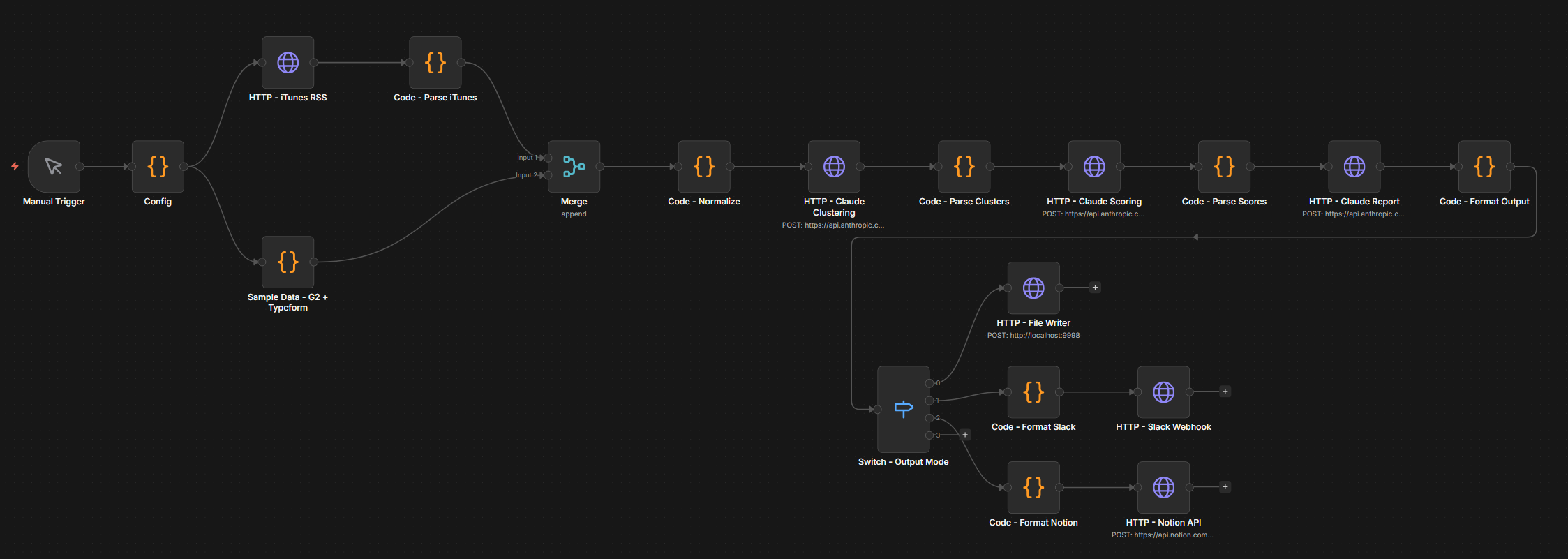Add node after HTTP - File Writer output
This screenshot has height=559, width=1568.
pyautogui.click(x=1095, y=288)
